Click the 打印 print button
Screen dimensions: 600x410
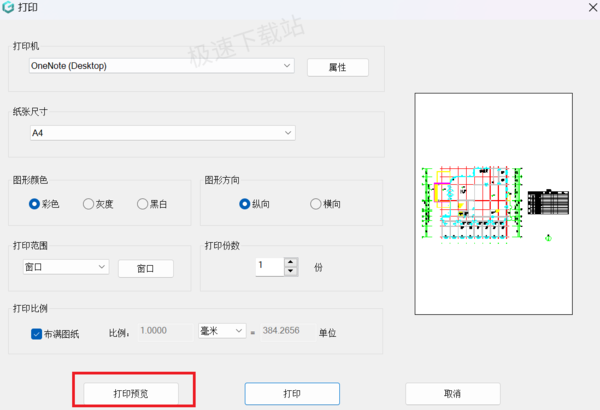pyautogui.click(x=292, y=394)
